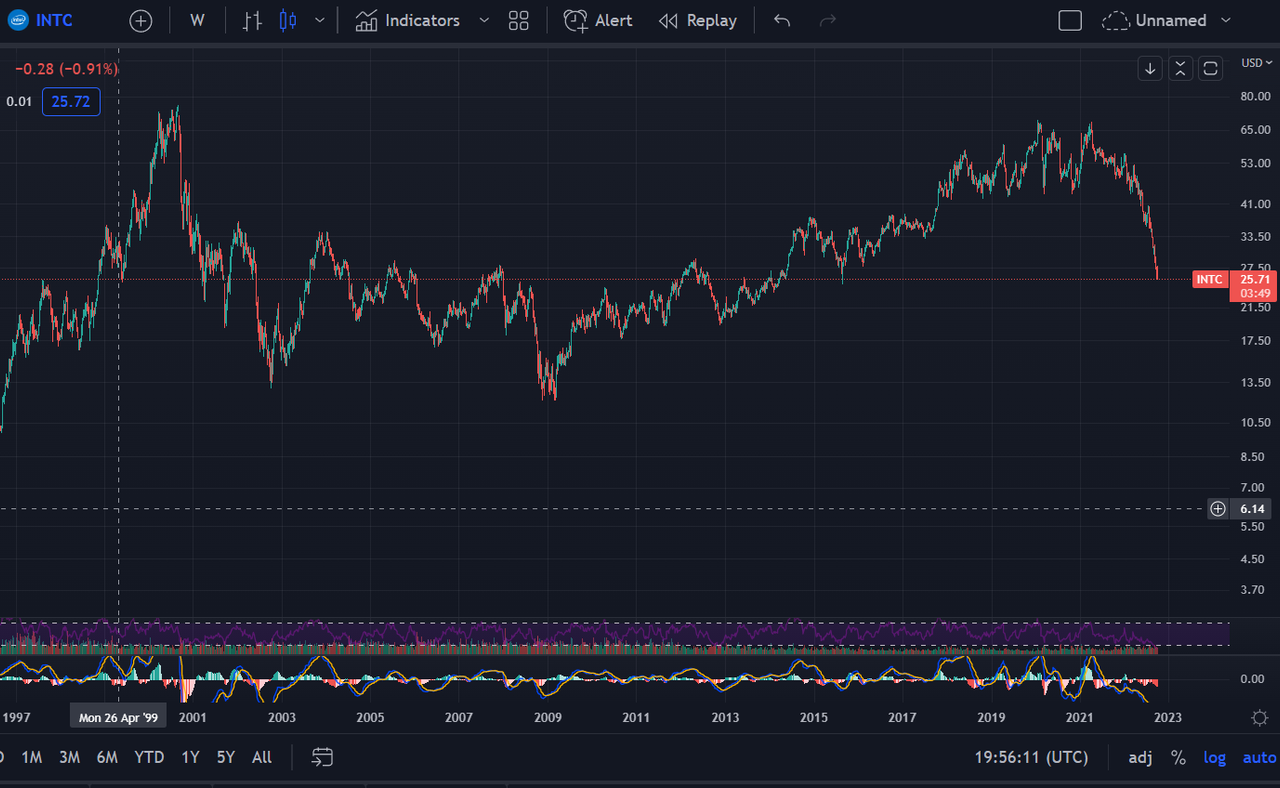Redo the last chart action
The width and height of the screenshot is (1280, 788).
coord(827,20)
